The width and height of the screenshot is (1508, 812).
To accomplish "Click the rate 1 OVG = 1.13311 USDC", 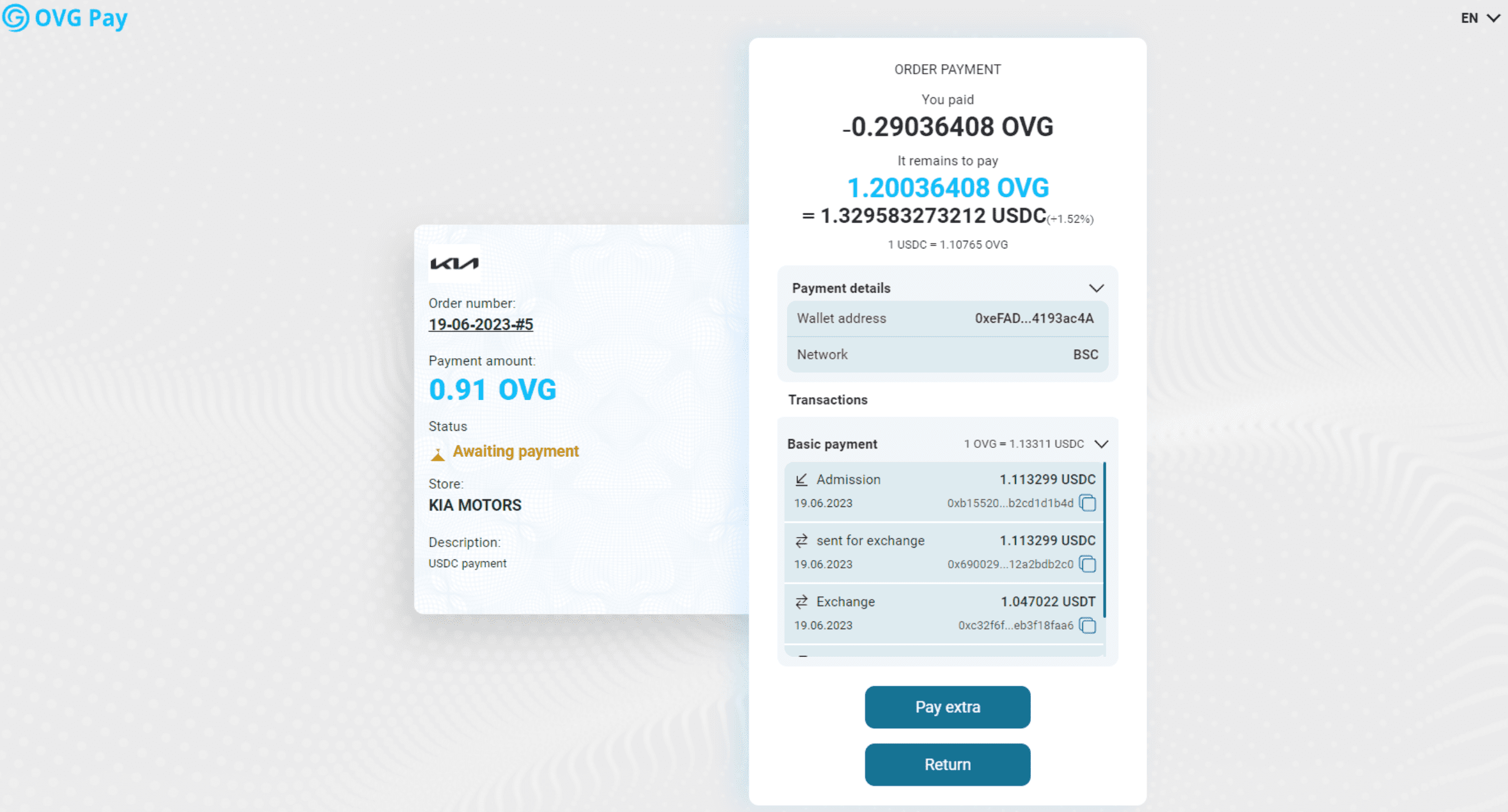I will click(x=1024, y=444).
